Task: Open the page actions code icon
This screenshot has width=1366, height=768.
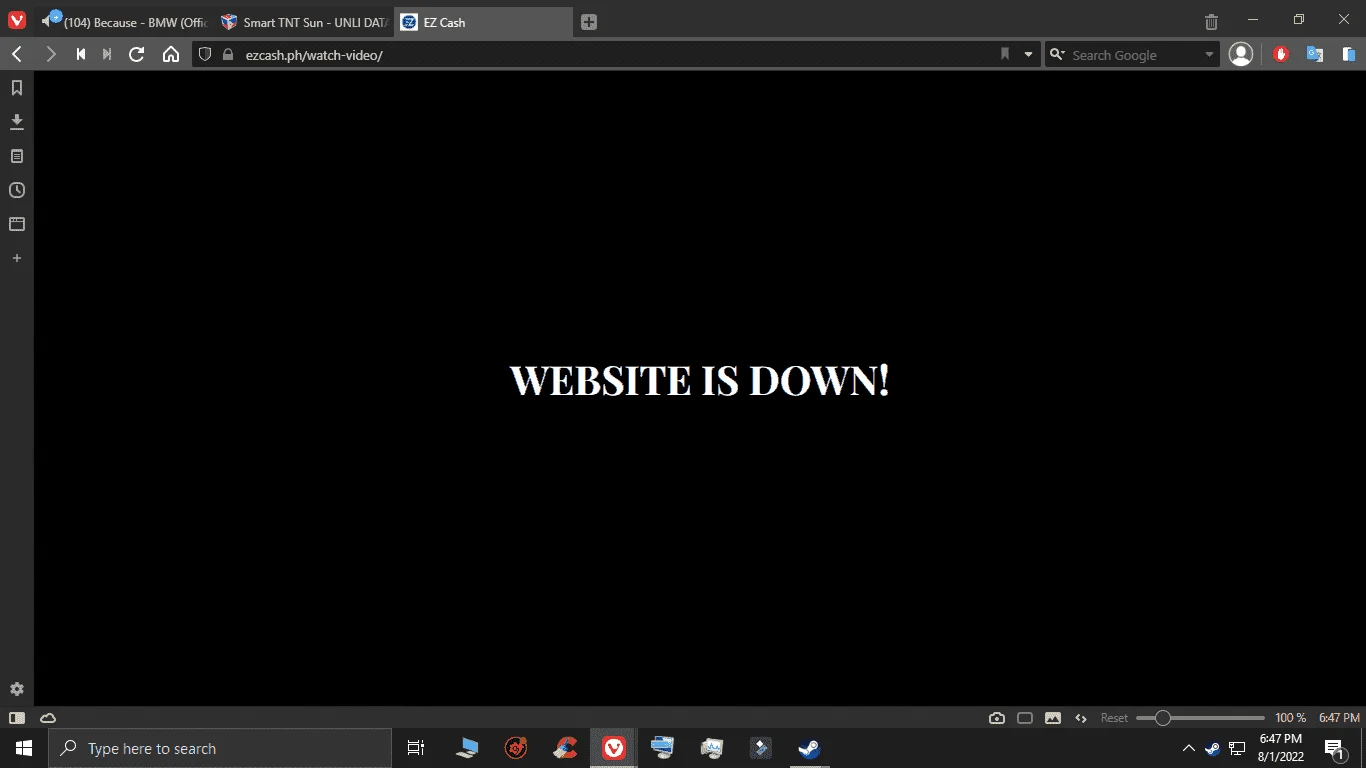Action: pos(1081,718)
